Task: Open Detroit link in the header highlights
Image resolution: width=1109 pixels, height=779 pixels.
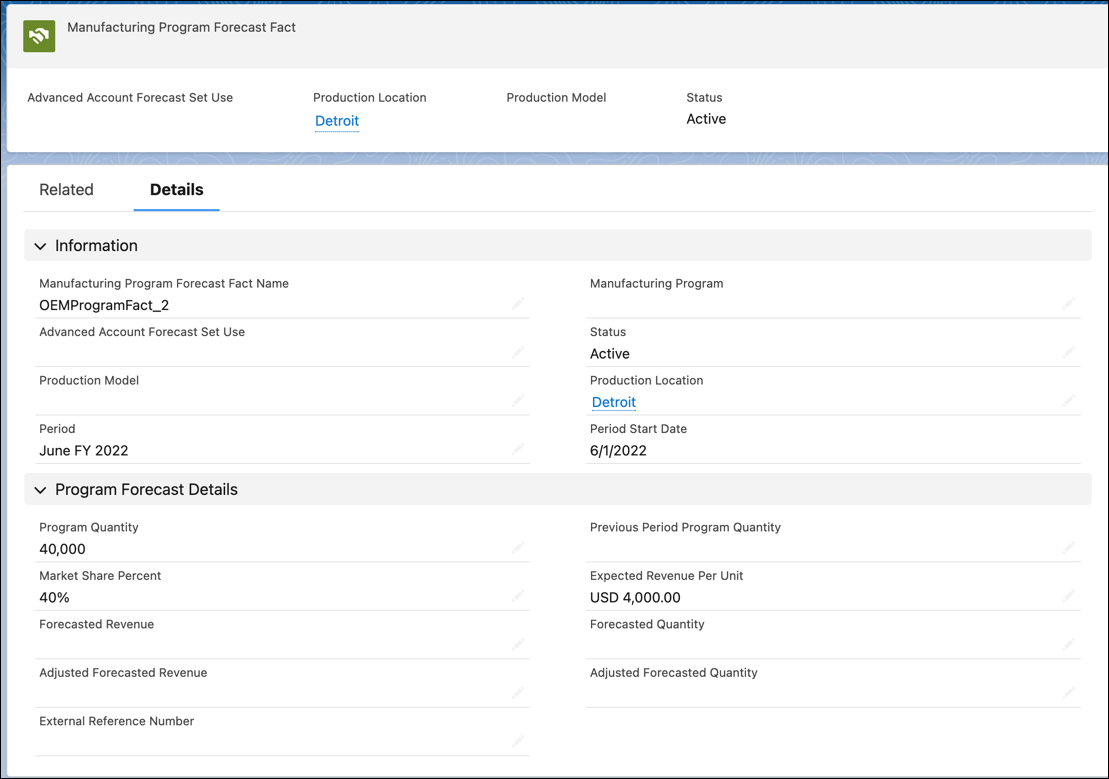Action: [337, 121]
